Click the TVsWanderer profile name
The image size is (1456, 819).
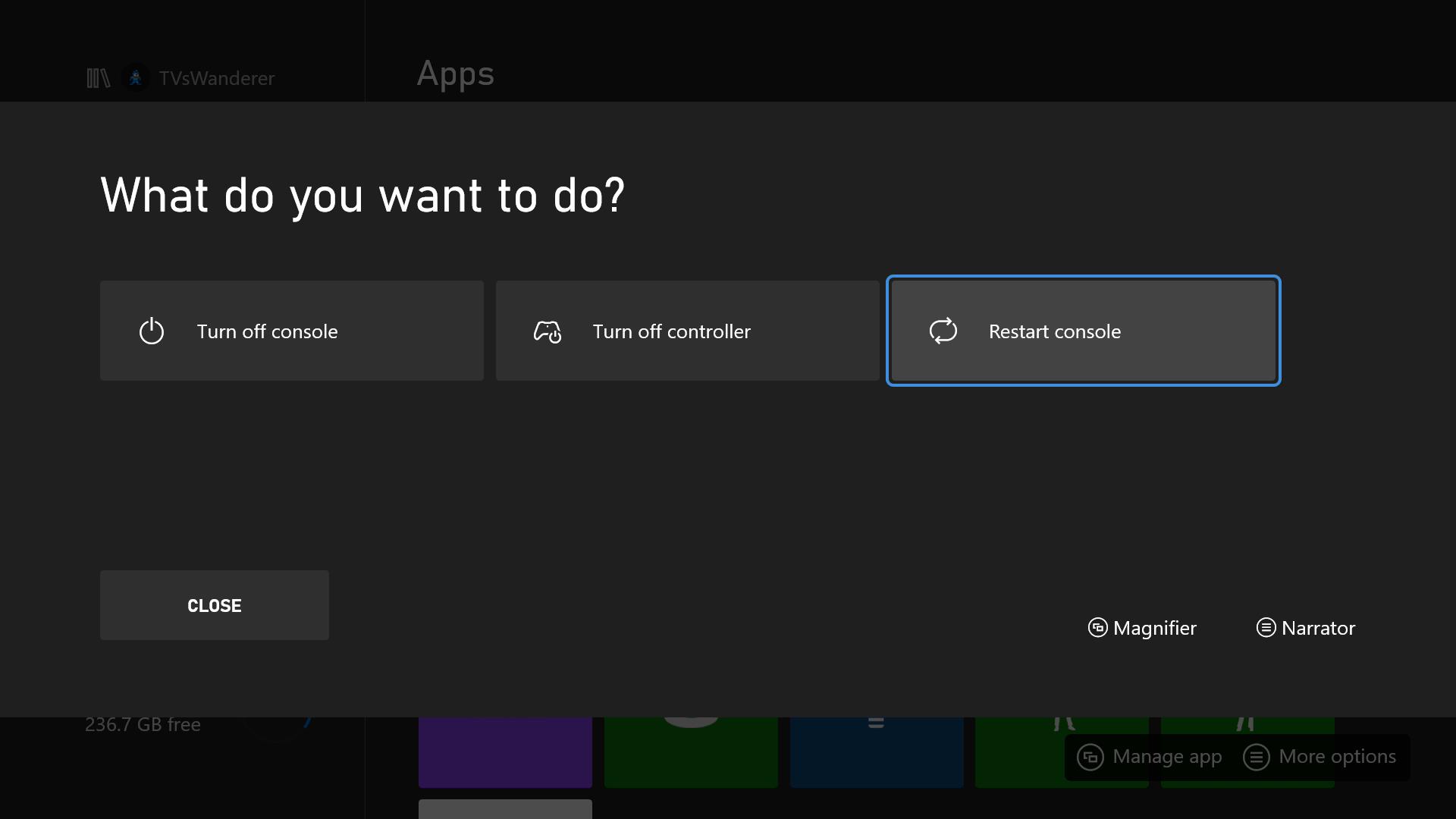click(216, 78)
